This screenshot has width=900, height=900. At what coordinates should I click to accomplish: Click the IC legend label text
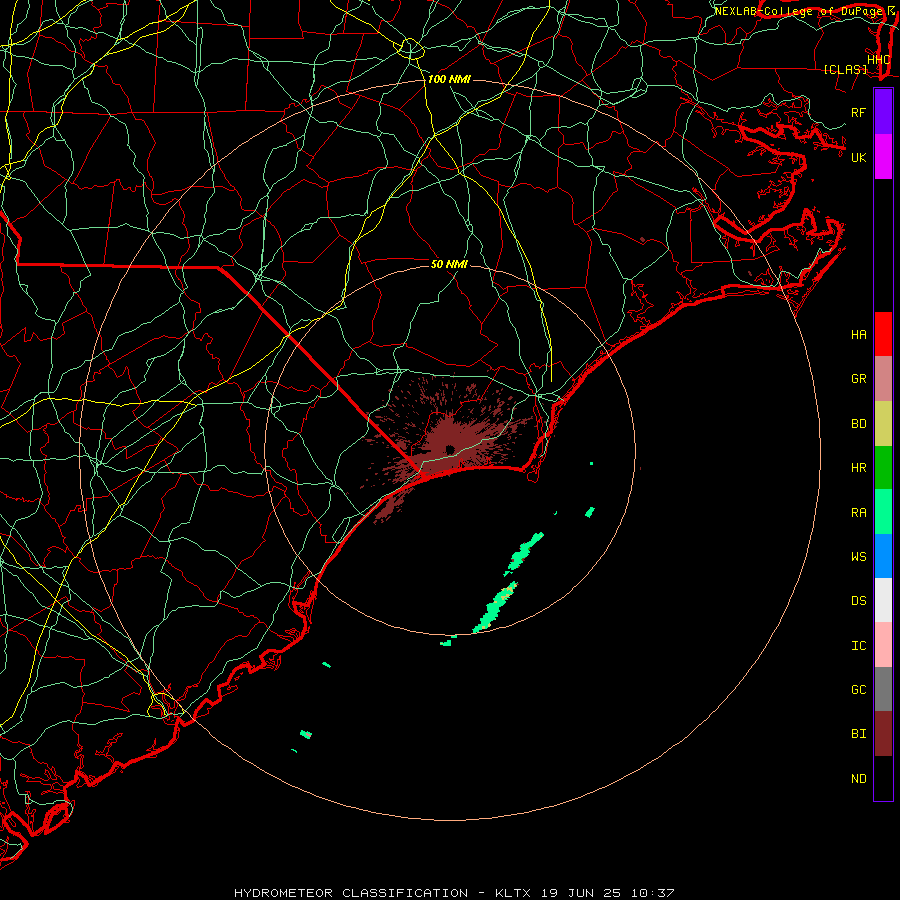[858, 646]
